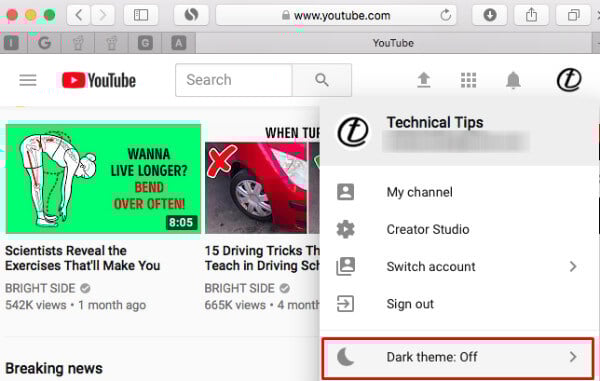Click the My channel person icon

coord(346,192)
